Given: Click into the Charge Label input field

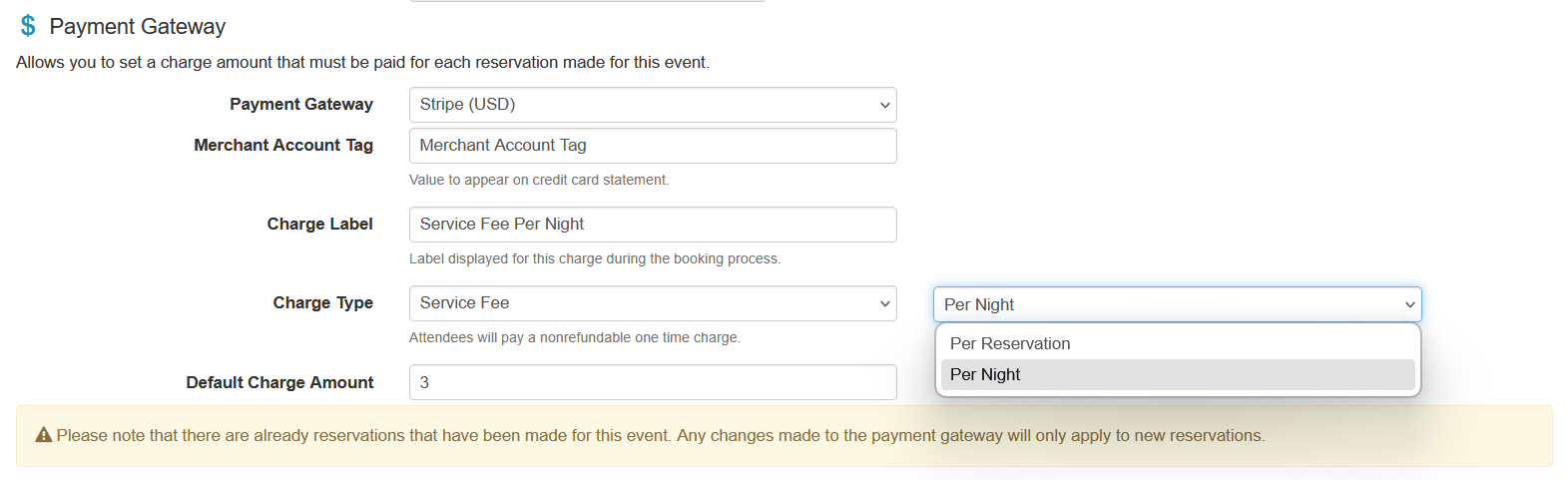Looking at the screenshot, I should pyautogui.click(x=653, y=225).
